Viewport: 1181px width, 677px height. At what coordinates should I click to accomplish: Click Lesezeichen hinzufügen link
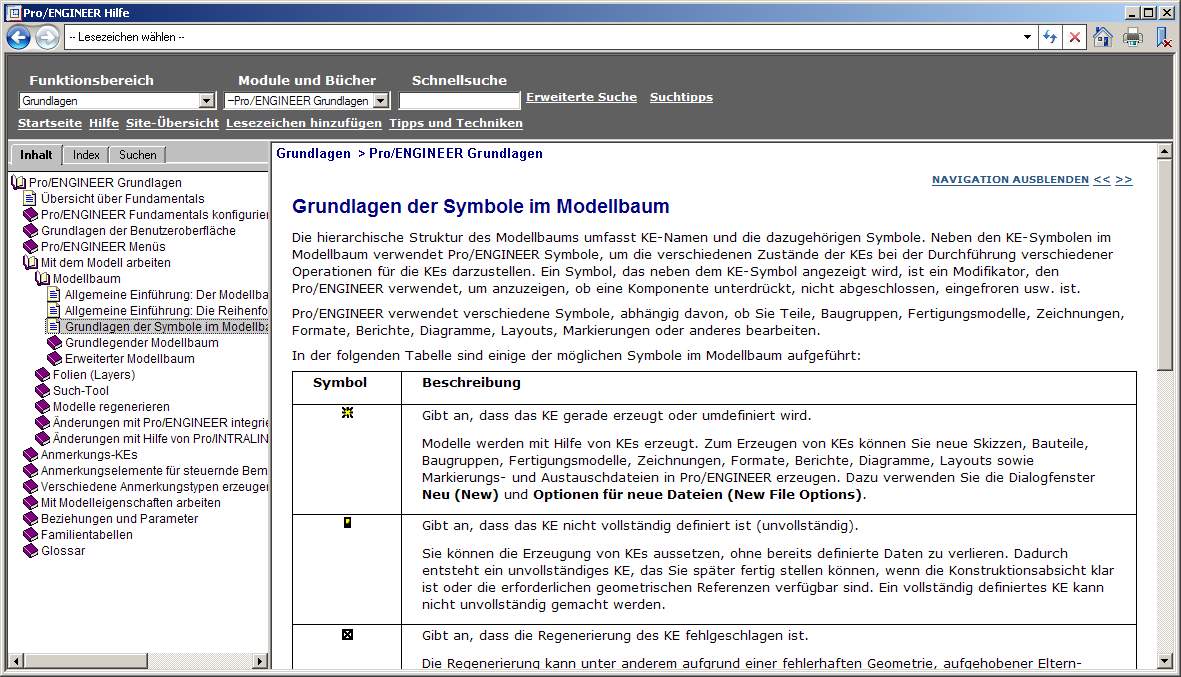coord(304,123)
